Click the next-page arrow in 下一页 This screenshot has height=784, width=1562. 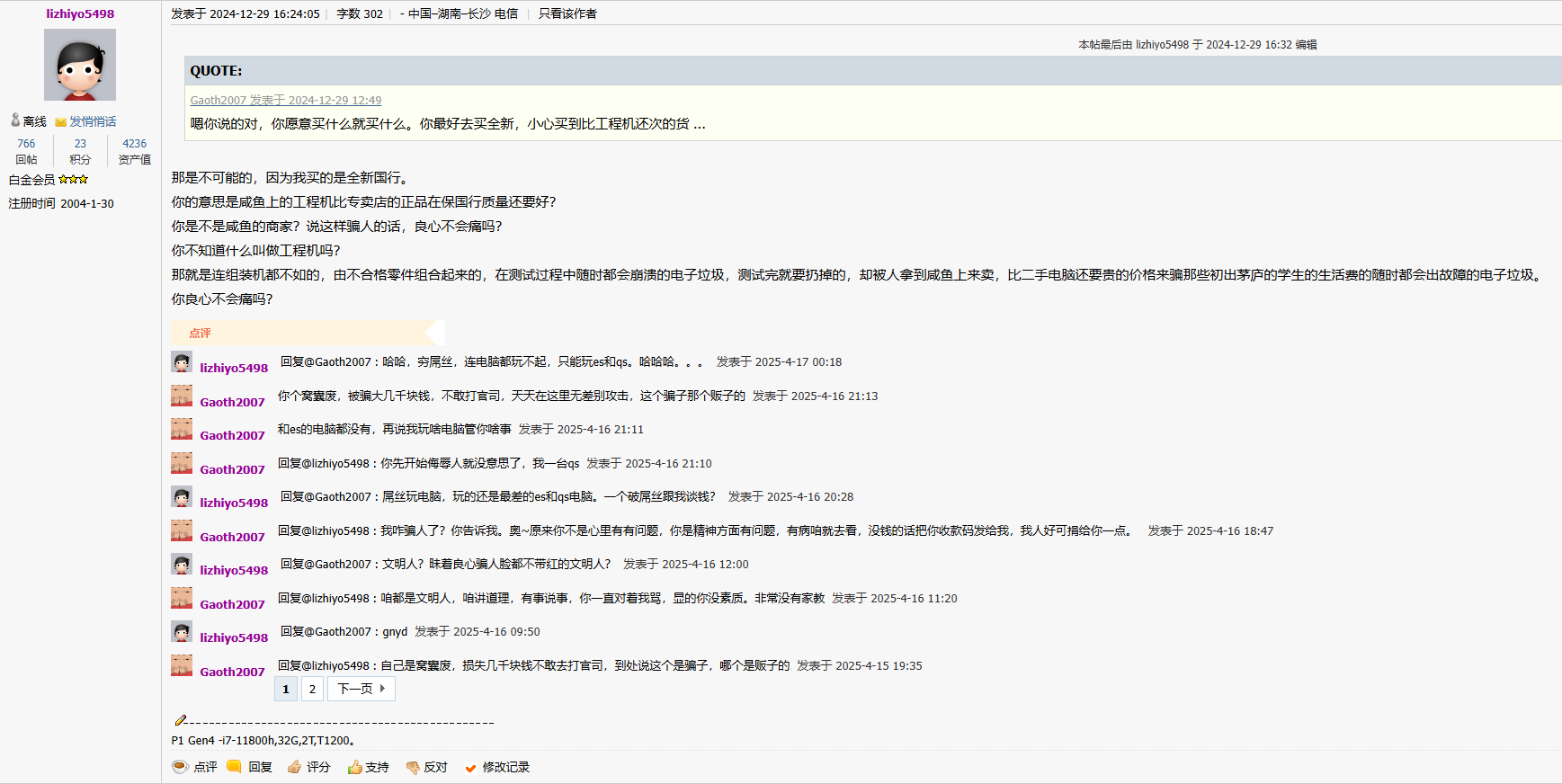coord(382,689)
